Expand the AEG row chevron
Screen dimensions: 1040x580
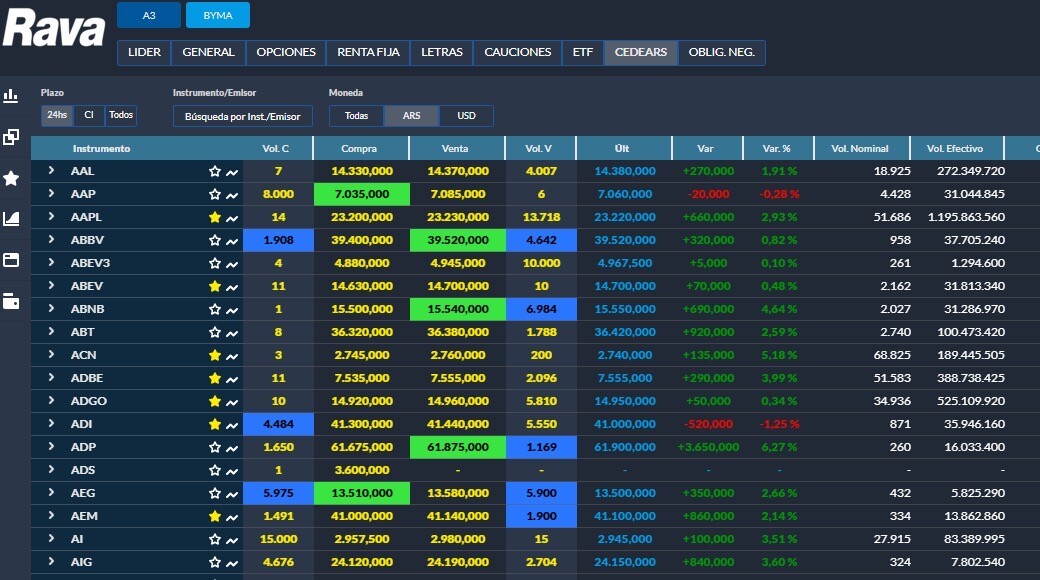(x=51, y=492)
